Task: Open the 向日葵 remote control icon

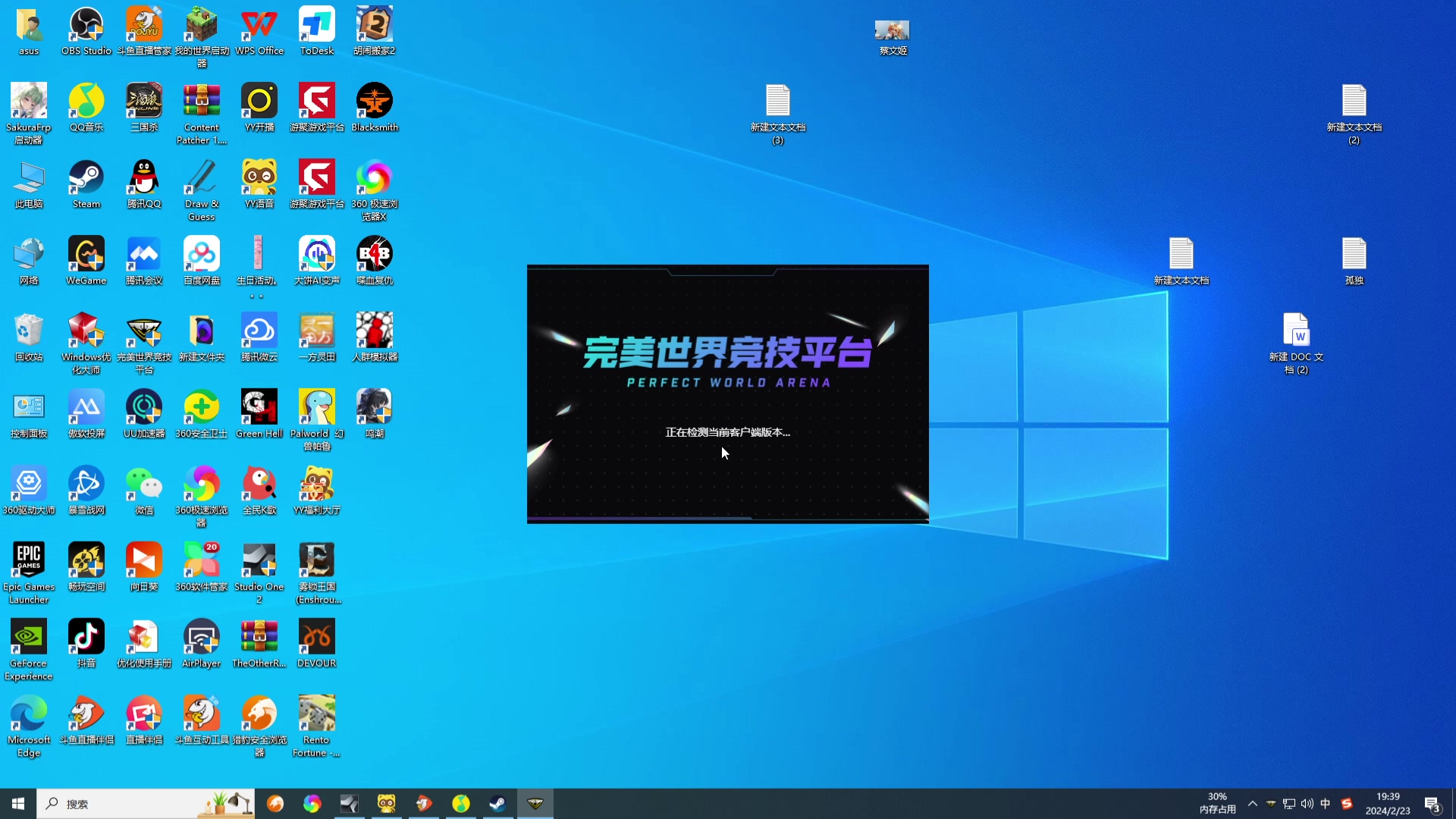Action: tap(144, 567)
